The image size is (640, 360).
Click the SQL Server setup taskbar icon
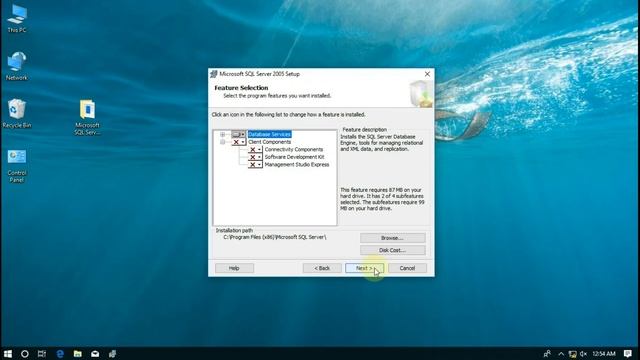pos(113,354)
